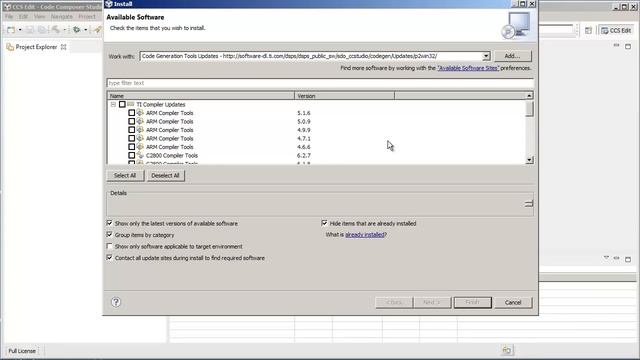
Task: Collapse the TI Compiler Updates tree node
Action: click(x=113, y=104)
